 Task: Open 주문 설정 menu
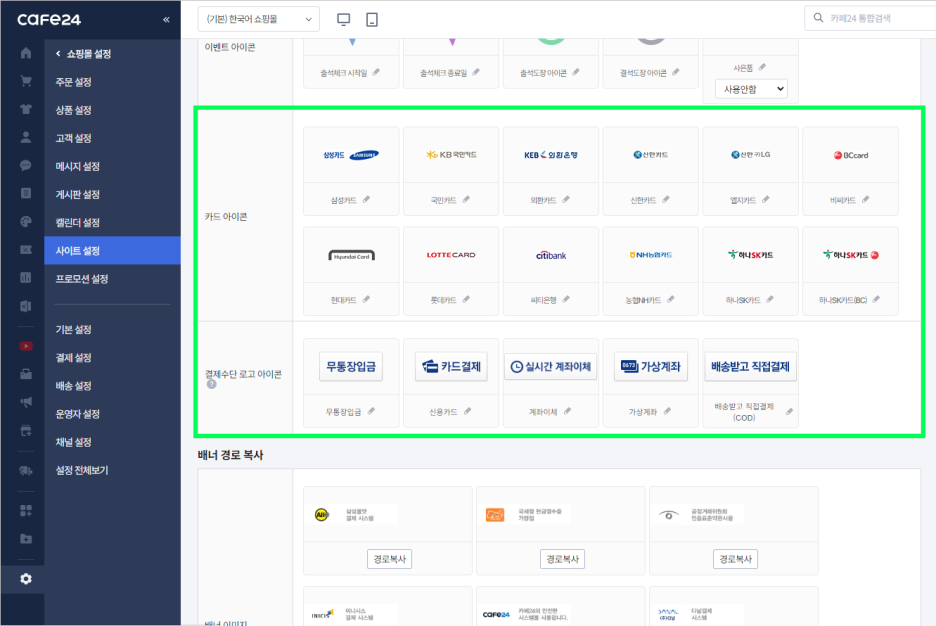(x=73, y=82)
